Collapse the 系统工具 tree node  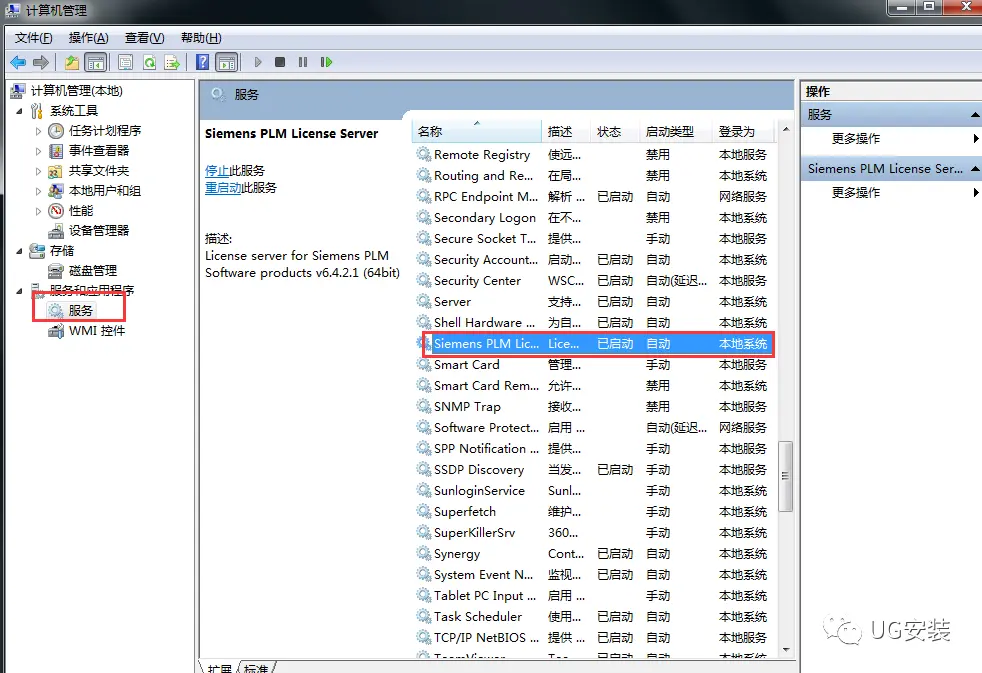point(19,111)
